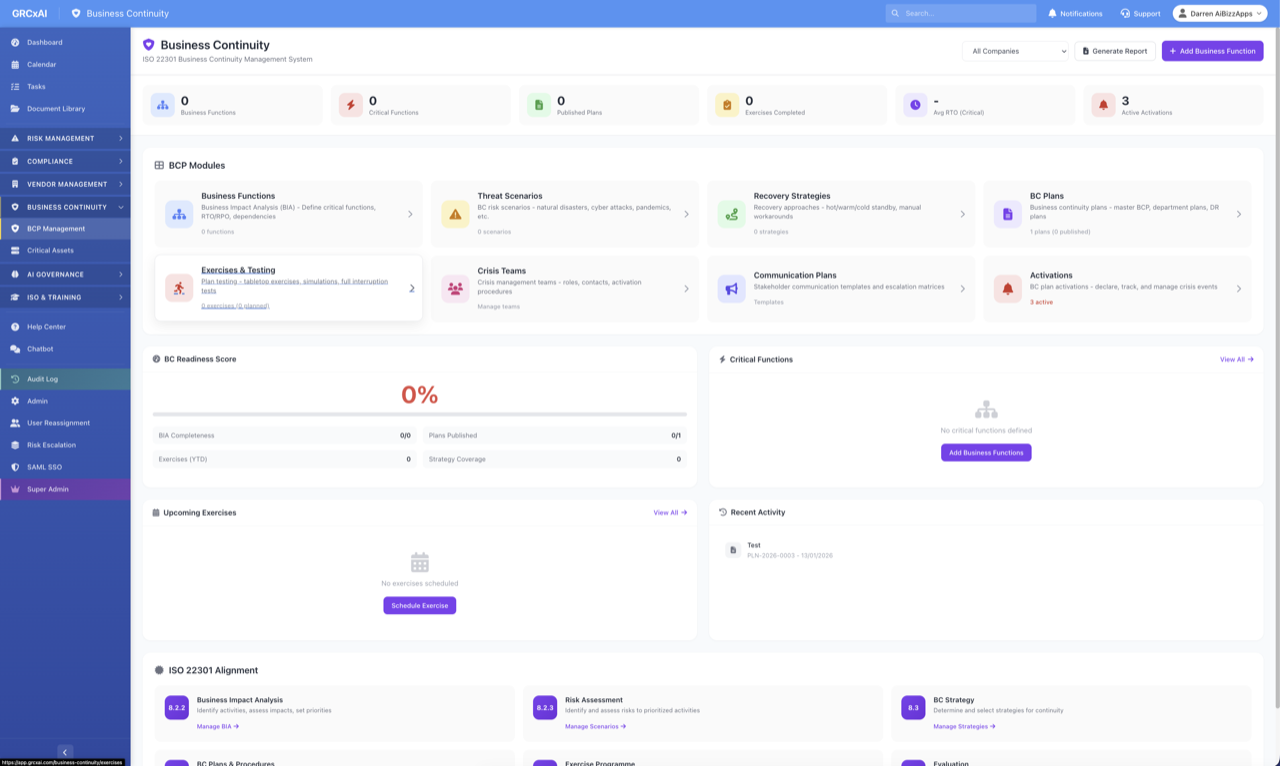This screenshot has height=766, width=1280.
Task: Select the Generate Report button
Action: click(x=1114, y=50)
